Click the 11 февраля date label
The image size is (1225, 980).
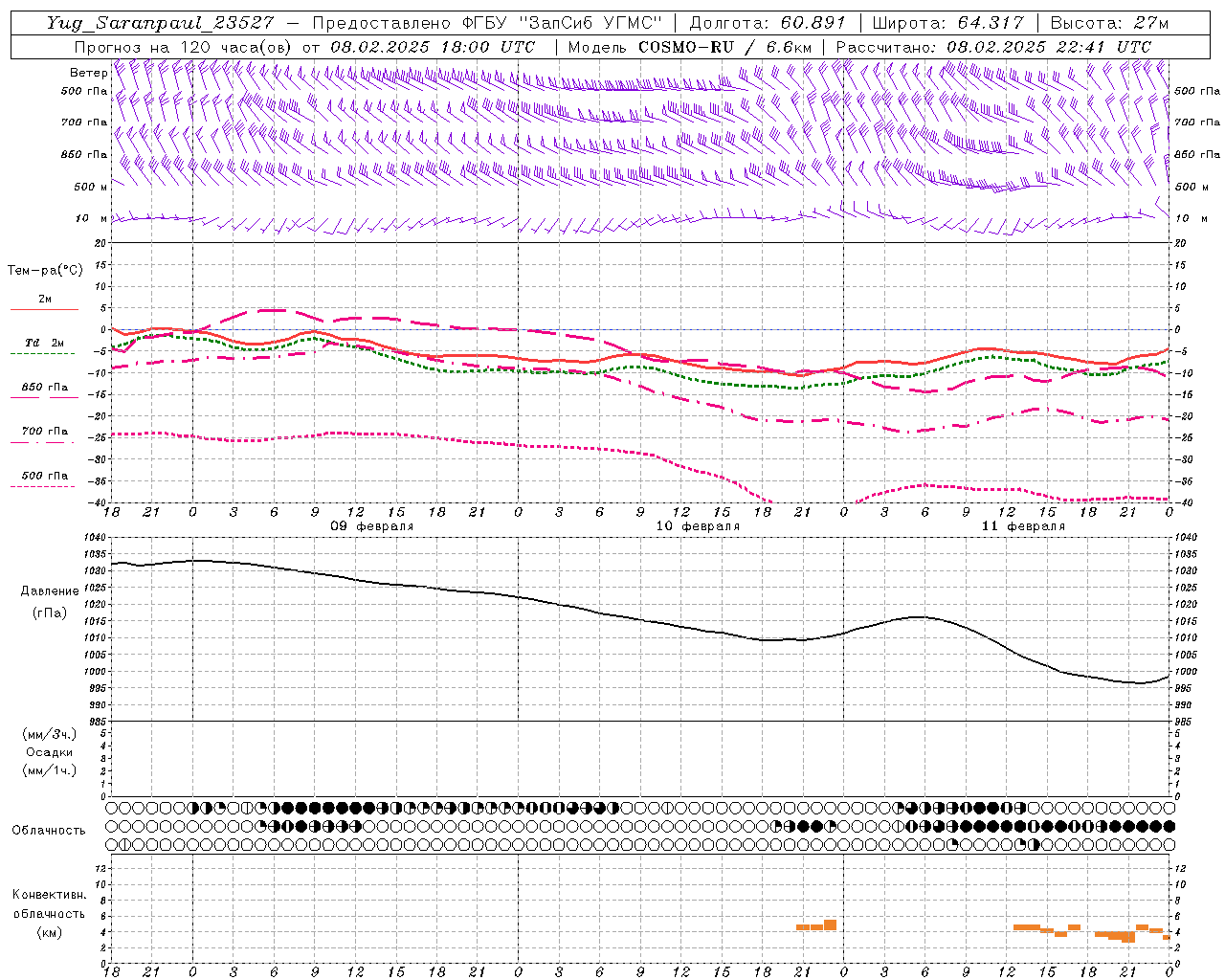tap(1023, 526)
